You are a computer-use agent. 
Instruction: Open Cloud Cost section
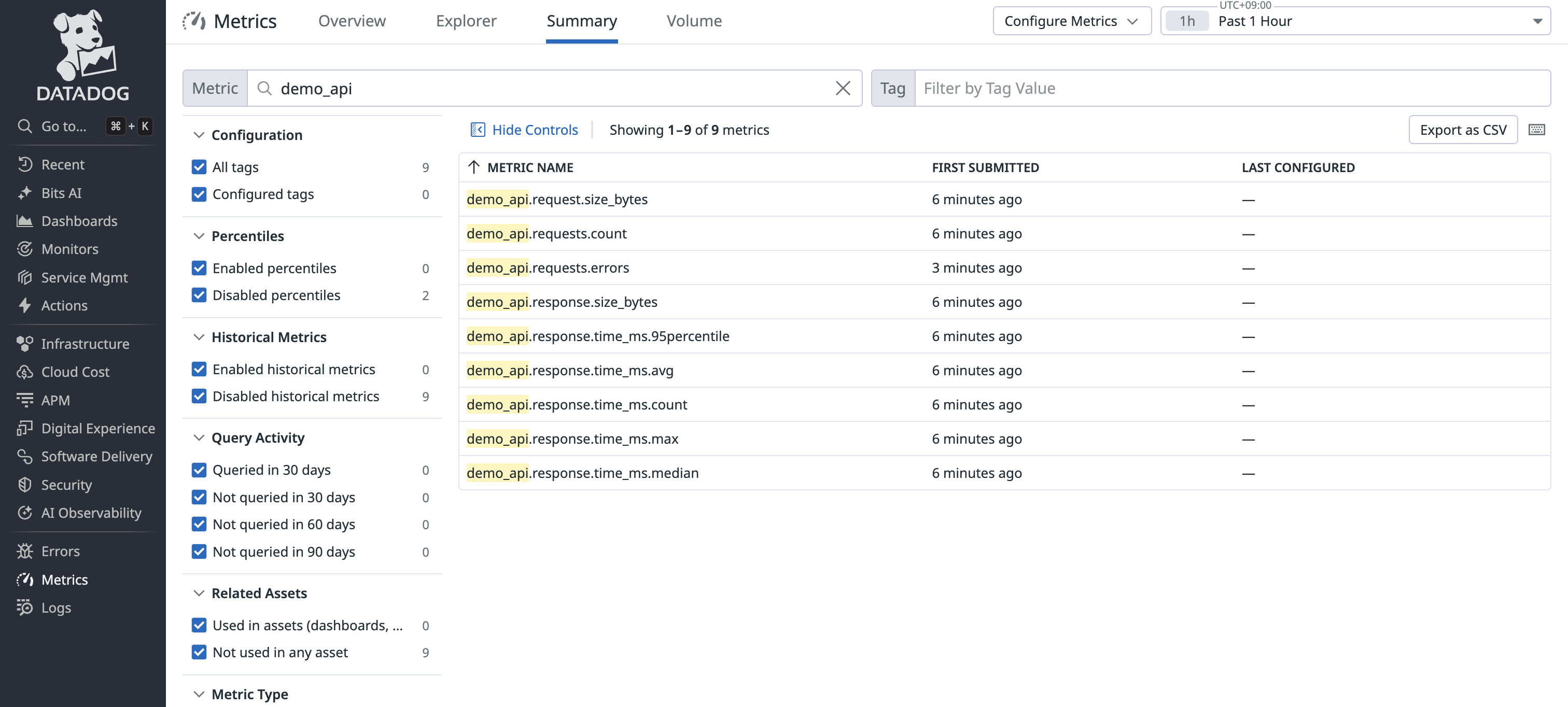75,372
